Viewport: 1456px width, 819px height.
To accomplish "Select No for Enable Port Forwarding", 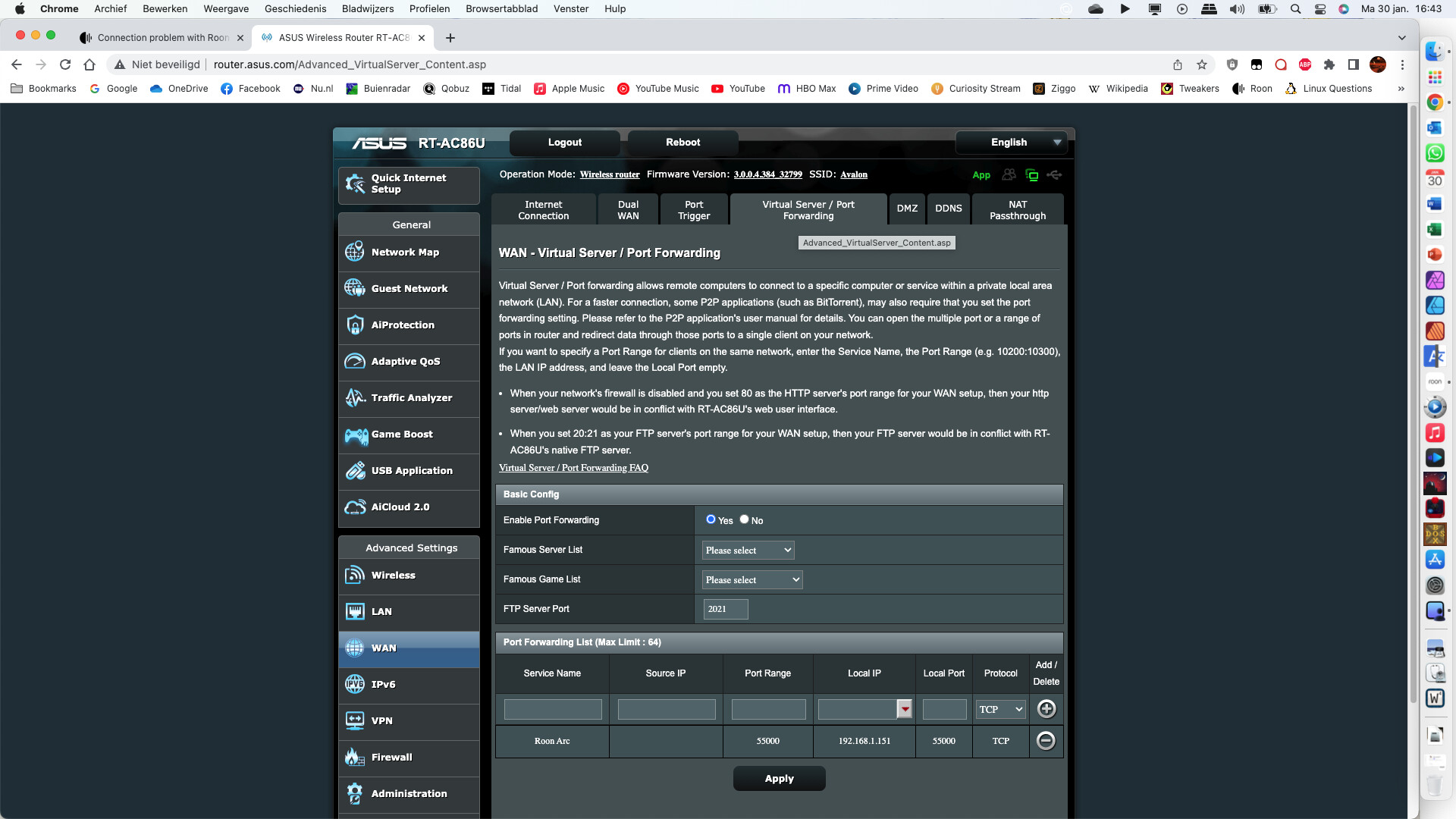I will (x=744, y=519).
